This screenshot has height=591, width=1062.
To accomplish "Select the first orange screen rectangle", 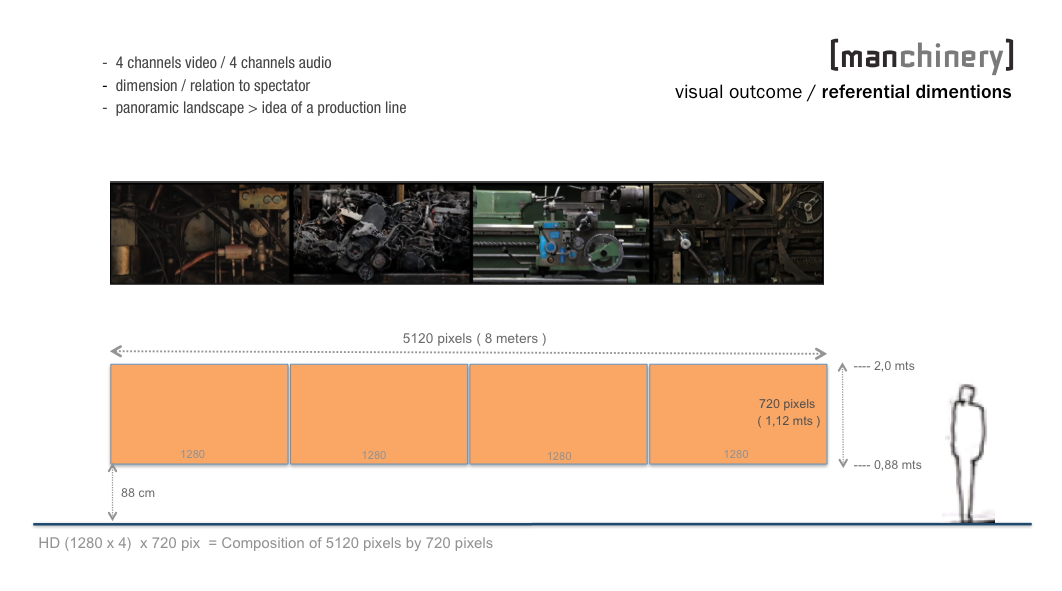I will 200,414.
